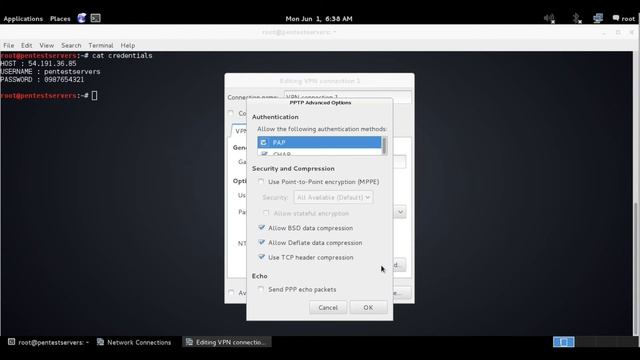Click authentication methods list scrollbar
This screenshot has width=640, height=360.
[384, 146]
